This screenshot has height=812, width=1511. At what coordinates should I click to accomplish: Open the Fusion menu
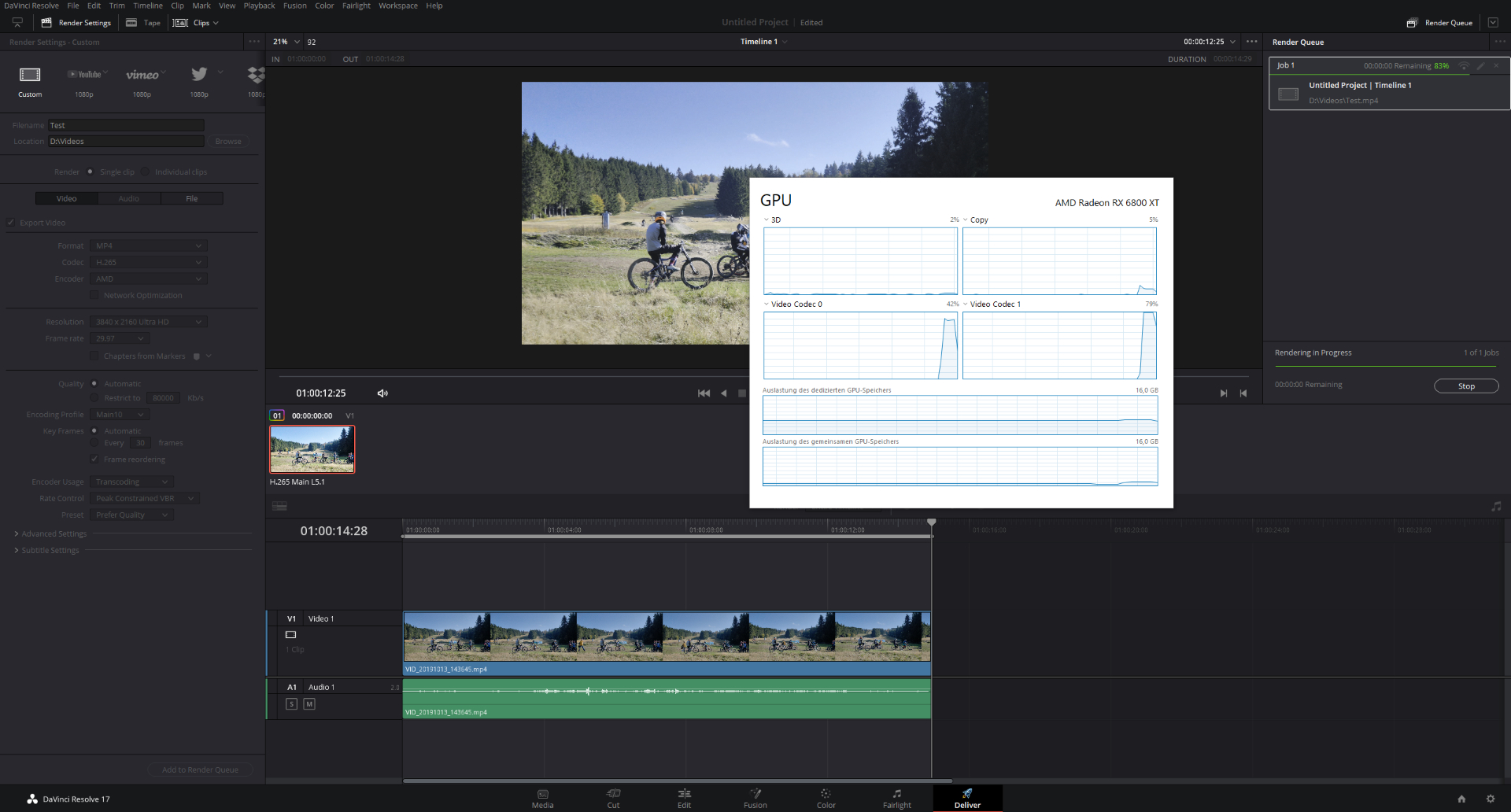tap(295, 6)
